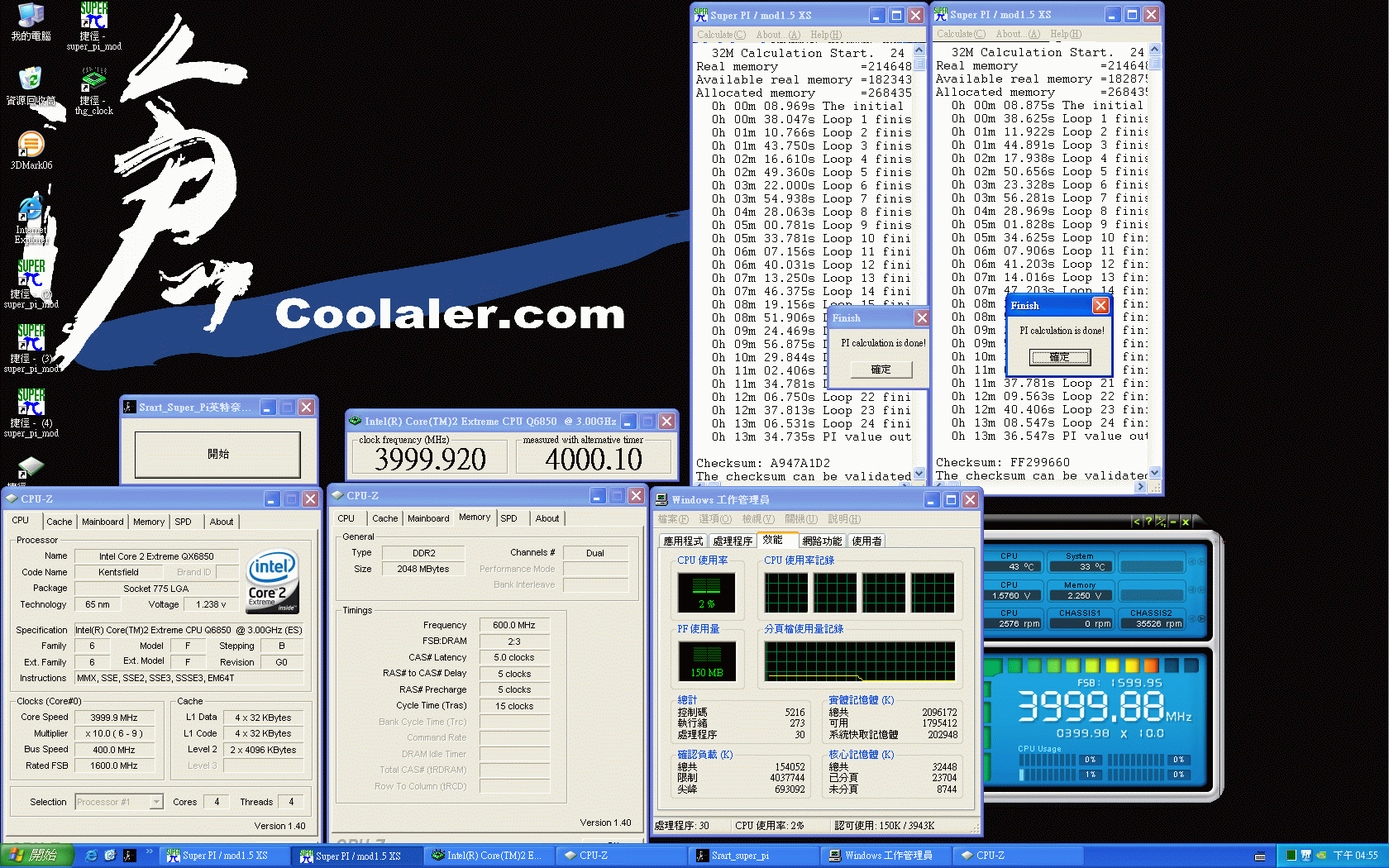Switch Task Manager to the 網路功能 tab
Viewport: 1389px width, 868px height.
[822, 541]
